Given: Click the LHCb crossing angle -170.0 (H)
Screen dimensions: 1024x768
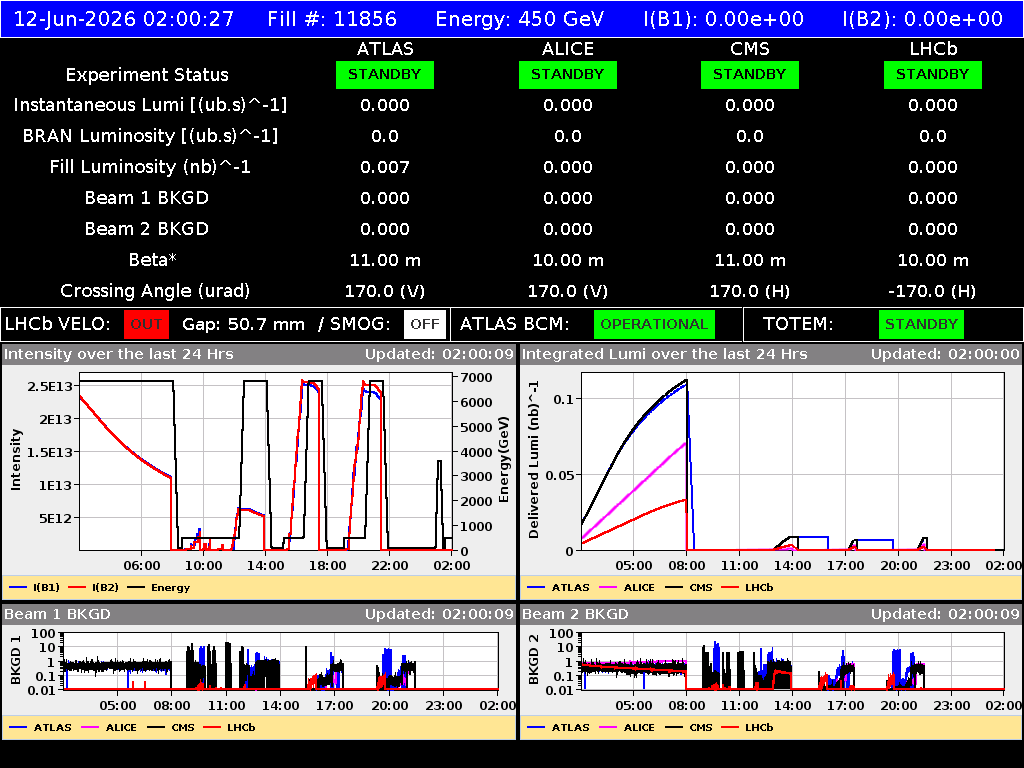Looking at the screenshot, I should coord(933,291).
